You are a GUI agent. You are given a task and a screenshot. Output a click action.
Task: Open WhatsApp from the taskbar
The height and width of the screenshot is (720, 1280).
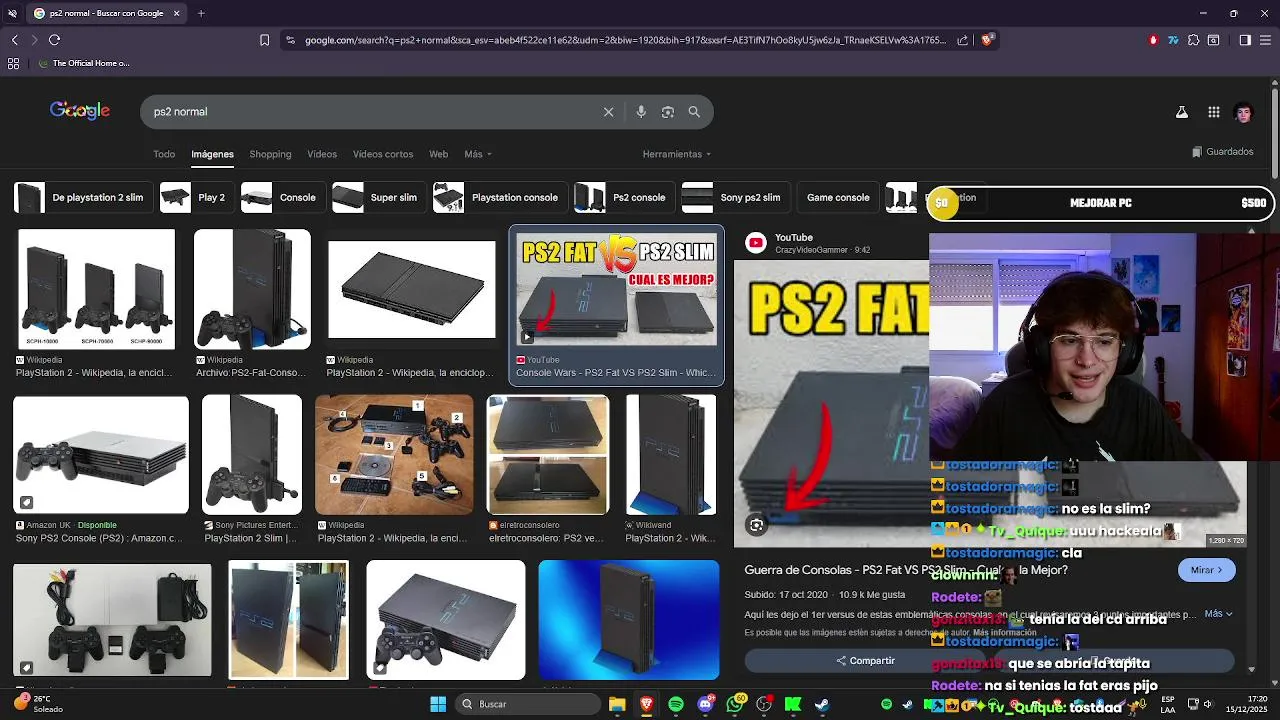[x=736, y=704]
